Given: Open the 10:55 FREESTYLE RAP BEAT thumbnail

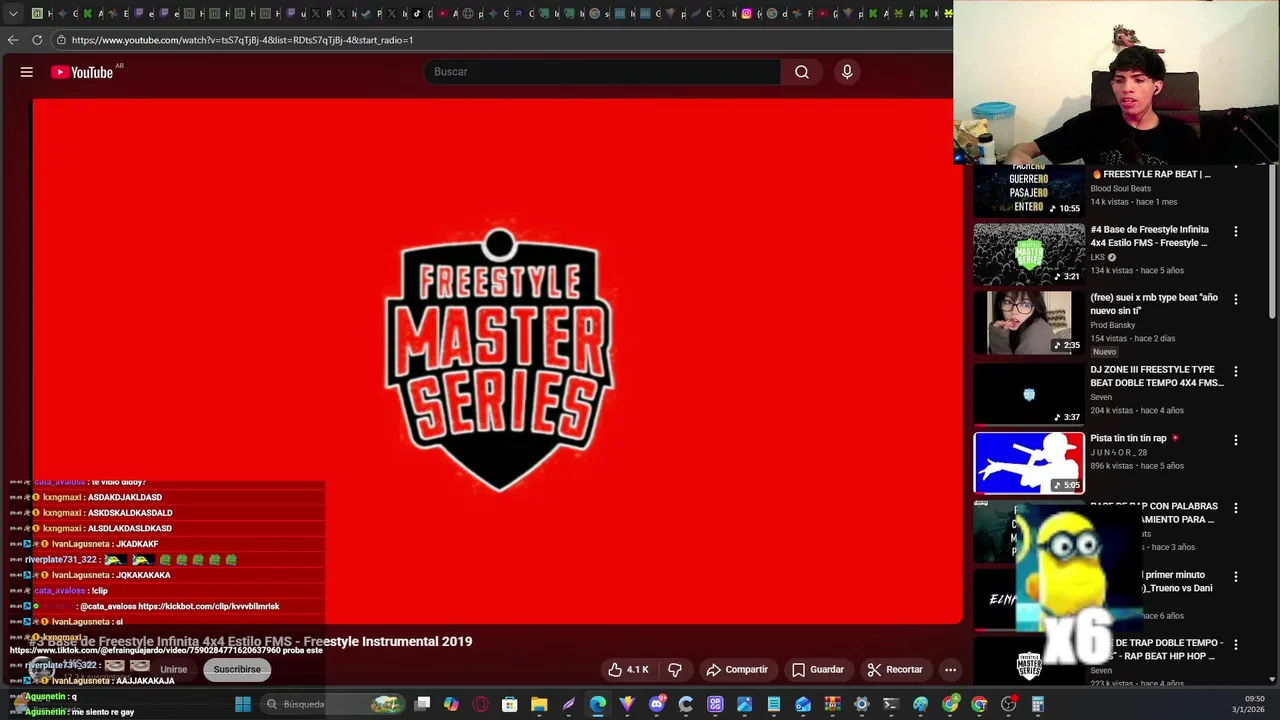Looking at the screenshot, I should [x=1029, y=191].
